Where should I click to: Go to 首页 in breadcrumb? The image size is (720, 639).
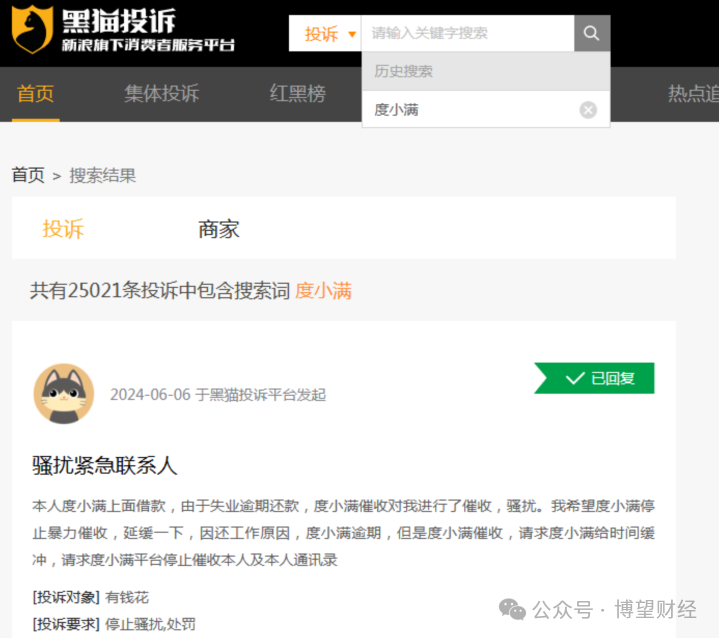click(28, 175)
